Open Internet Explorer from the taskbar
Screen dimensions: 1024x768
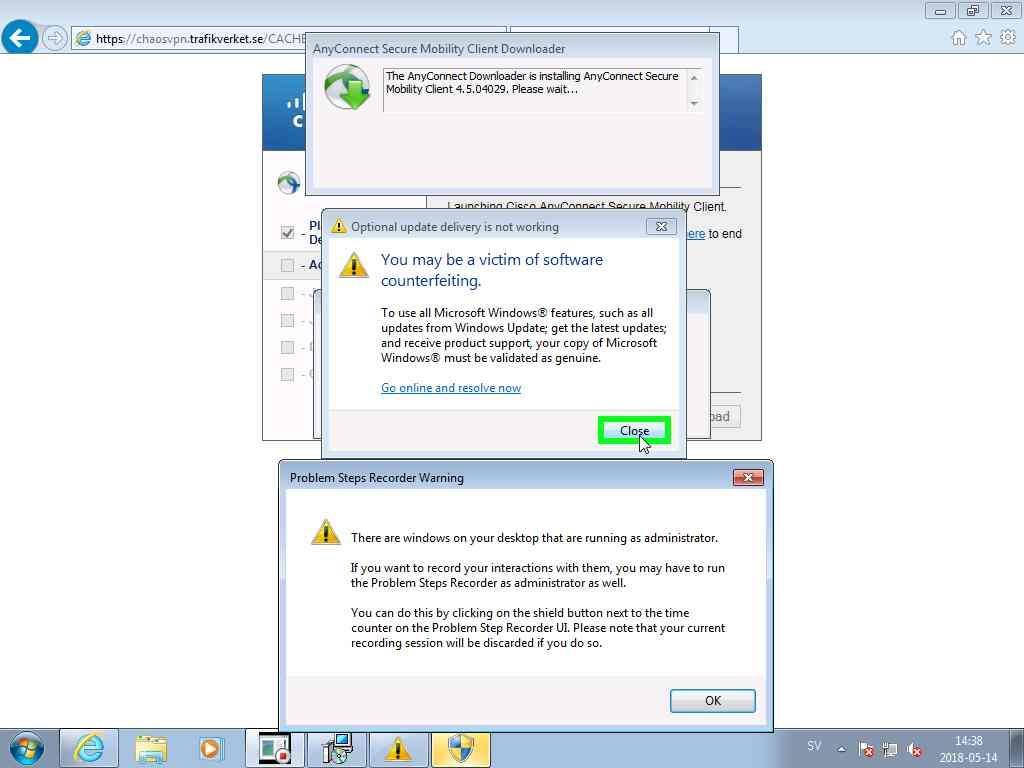pyautogui.click(x=89, y=748)
